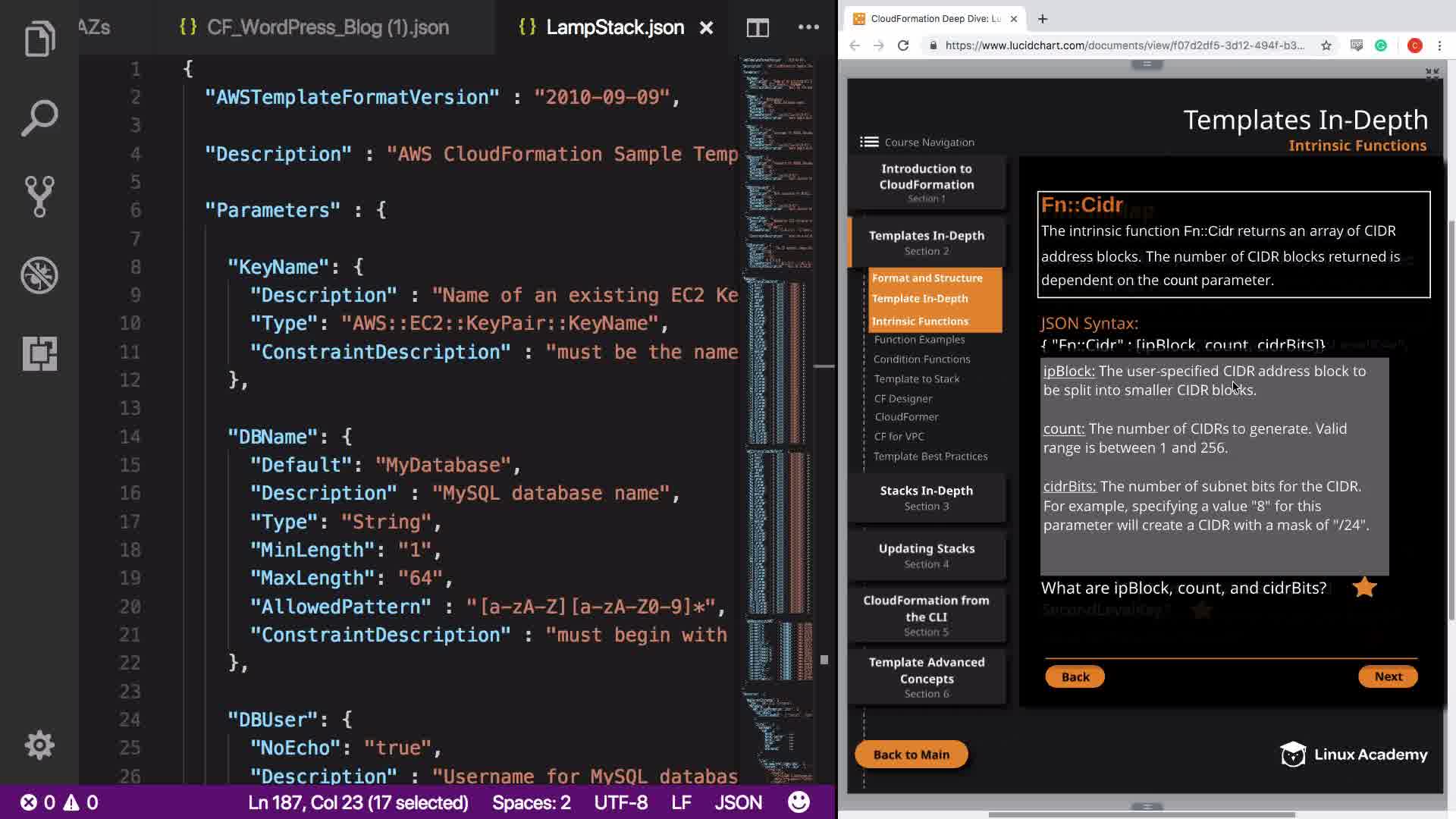Open the Extensions icon in activity bar

[39, 353]
